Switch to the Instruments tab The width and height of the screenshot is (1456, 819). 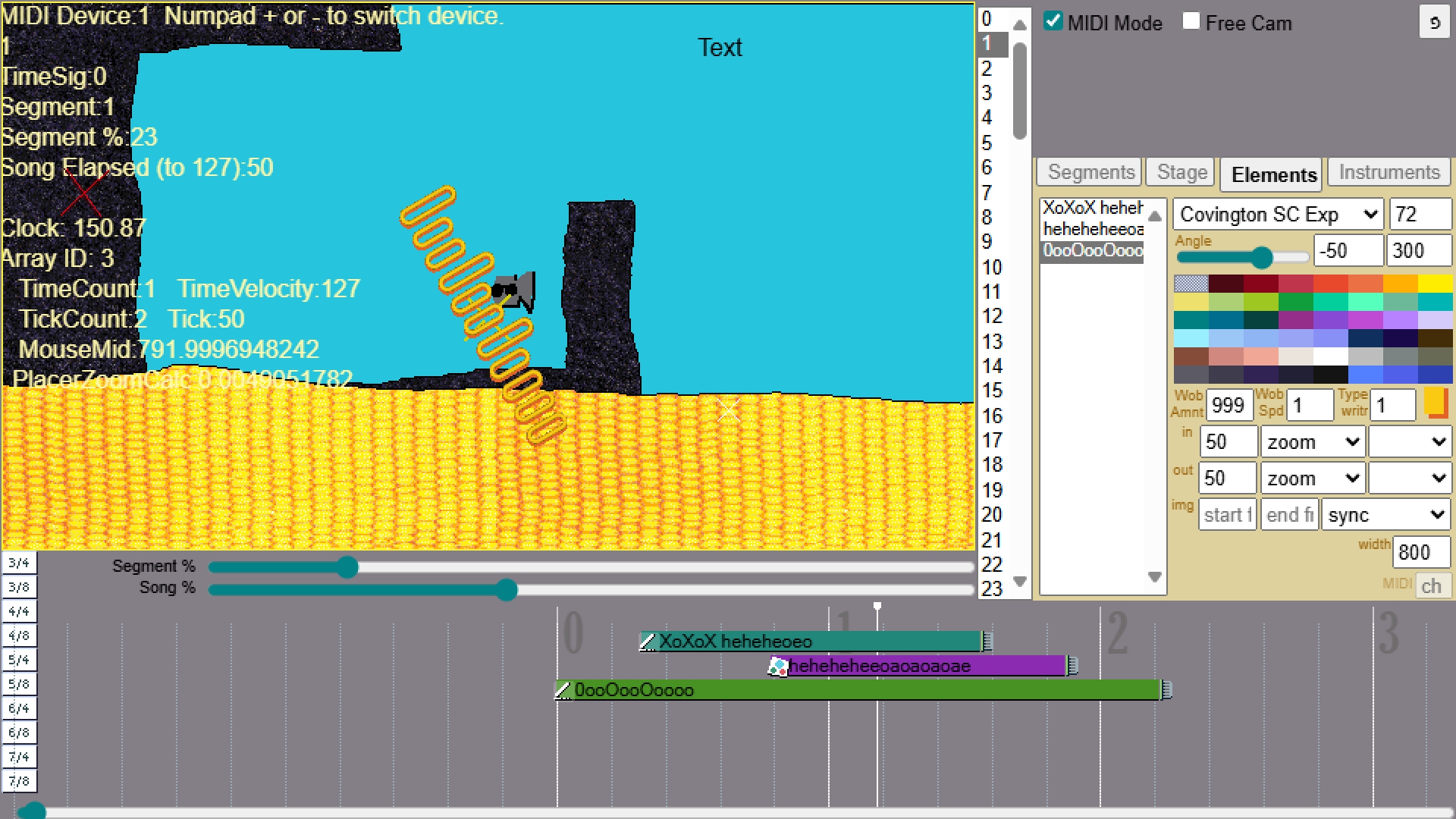coord(1389,173)
